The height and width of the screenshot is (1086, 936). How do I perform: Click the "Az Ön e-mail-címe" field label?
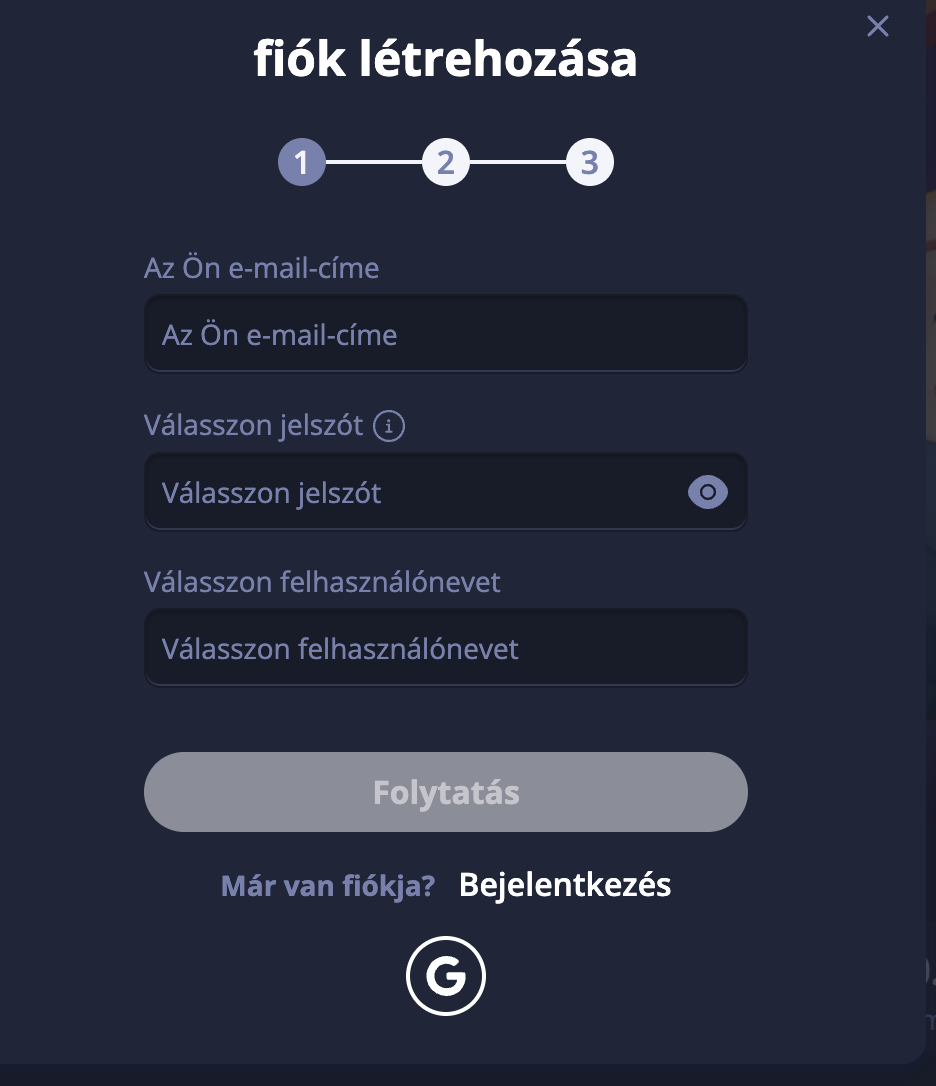point(261,268)
